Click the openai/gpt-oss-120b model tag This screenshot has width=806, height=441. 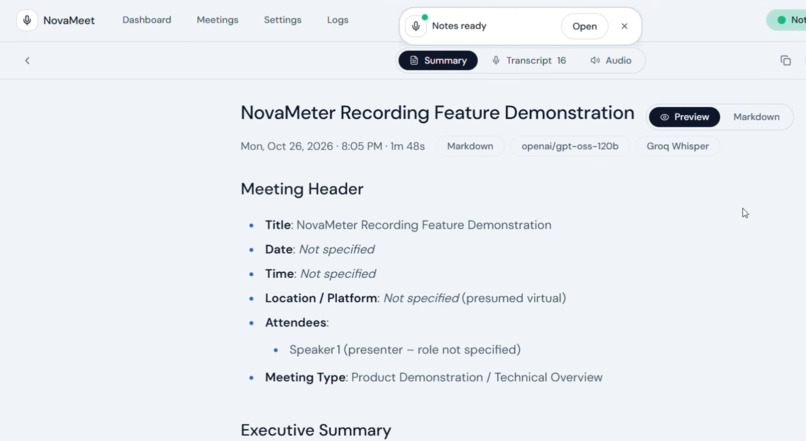570,146
